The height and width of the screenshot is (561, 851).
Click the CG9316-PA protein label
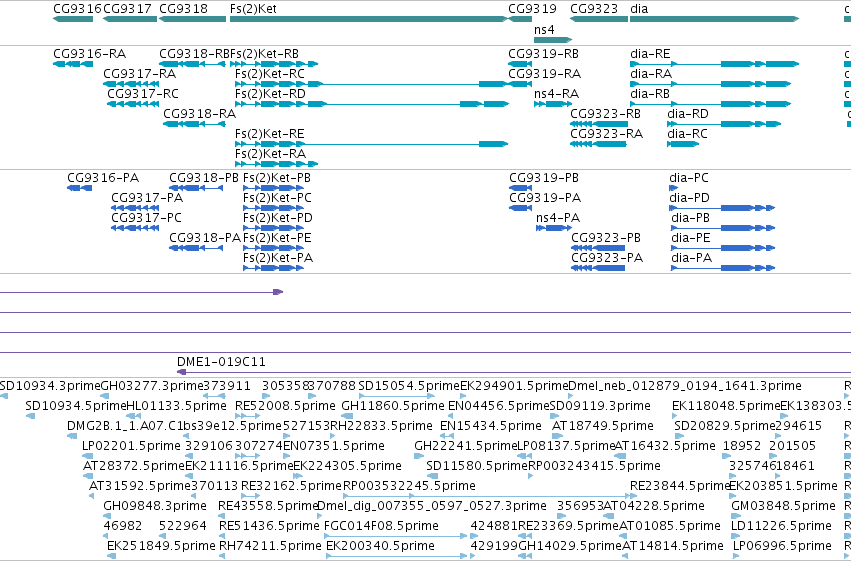coord(103,178)
